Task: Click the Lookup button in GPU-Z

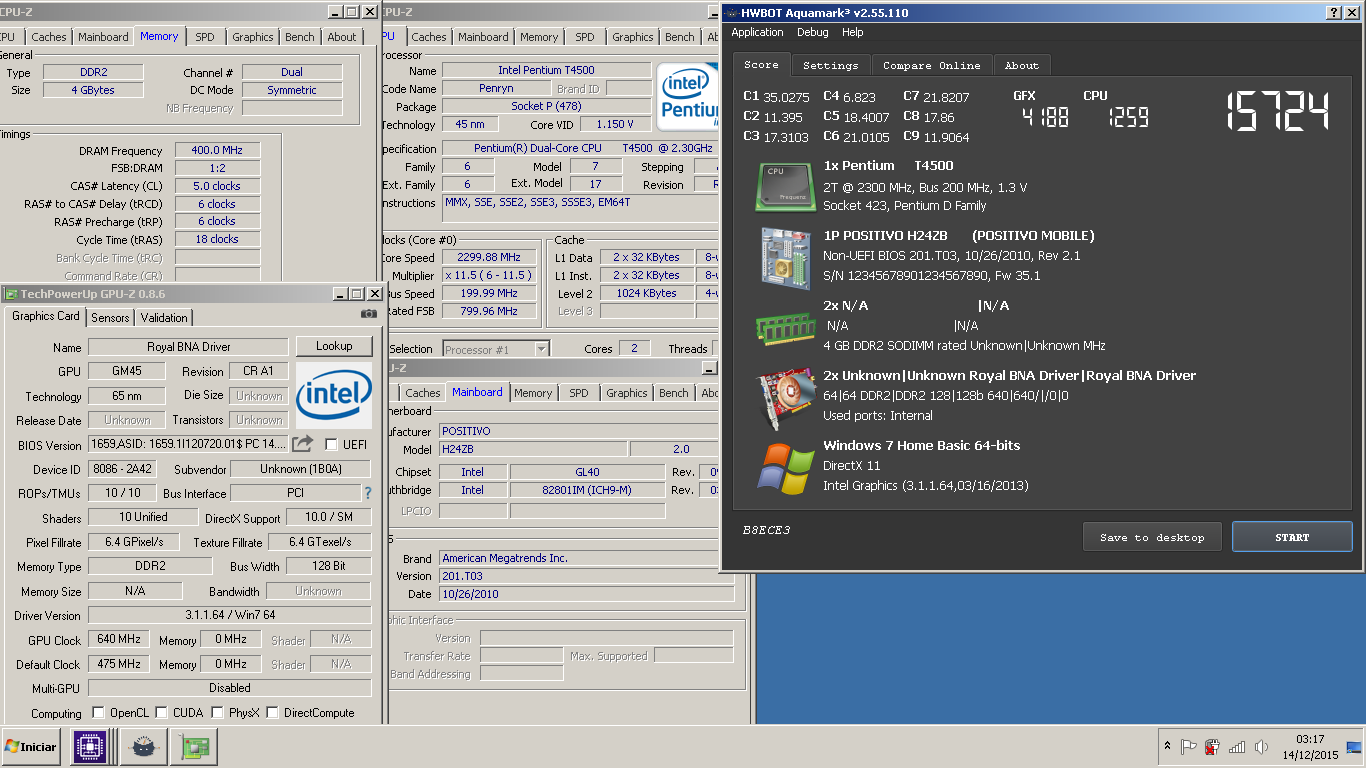Action: coord(334,346)
